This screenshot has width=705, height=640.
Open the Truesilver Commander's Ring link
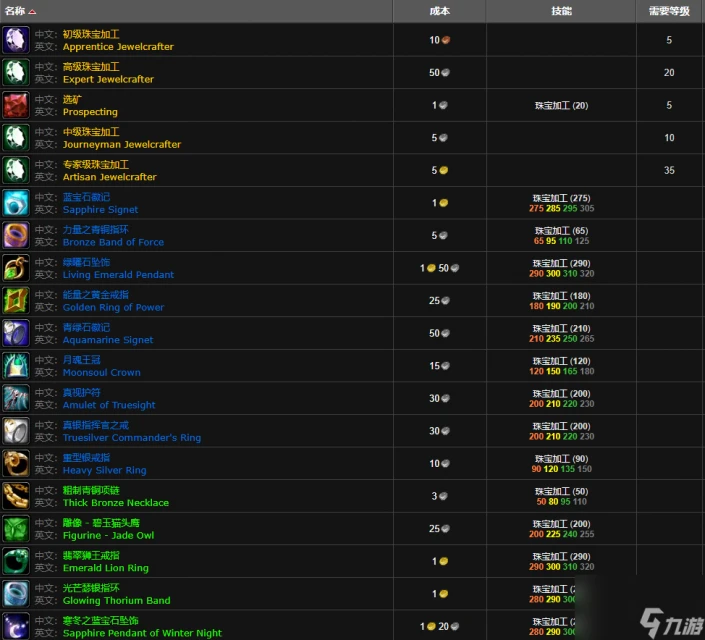(x=131, y=438)
